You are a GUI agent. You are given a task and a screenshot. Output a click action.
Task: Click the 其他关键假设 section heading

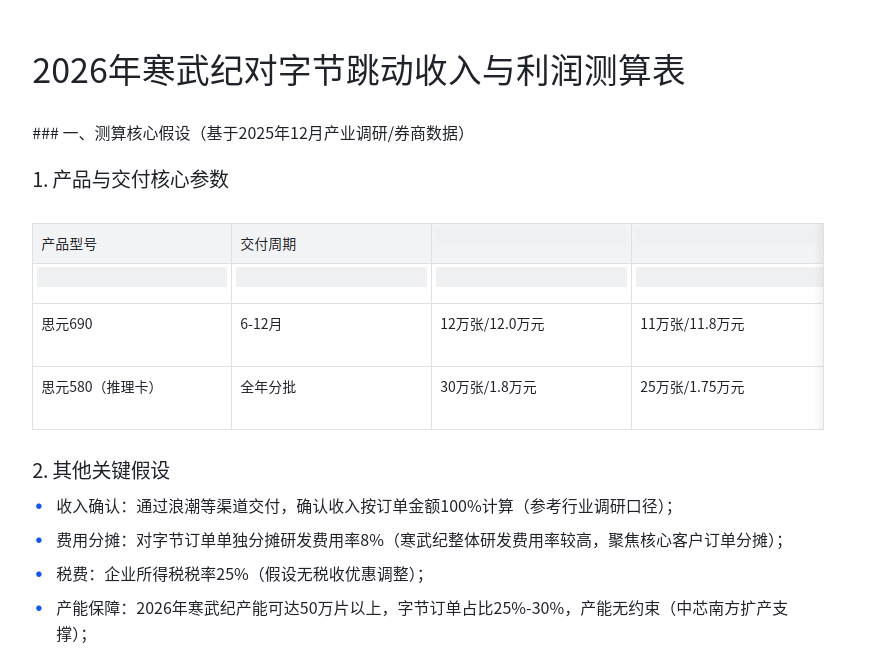coord(101,470)
